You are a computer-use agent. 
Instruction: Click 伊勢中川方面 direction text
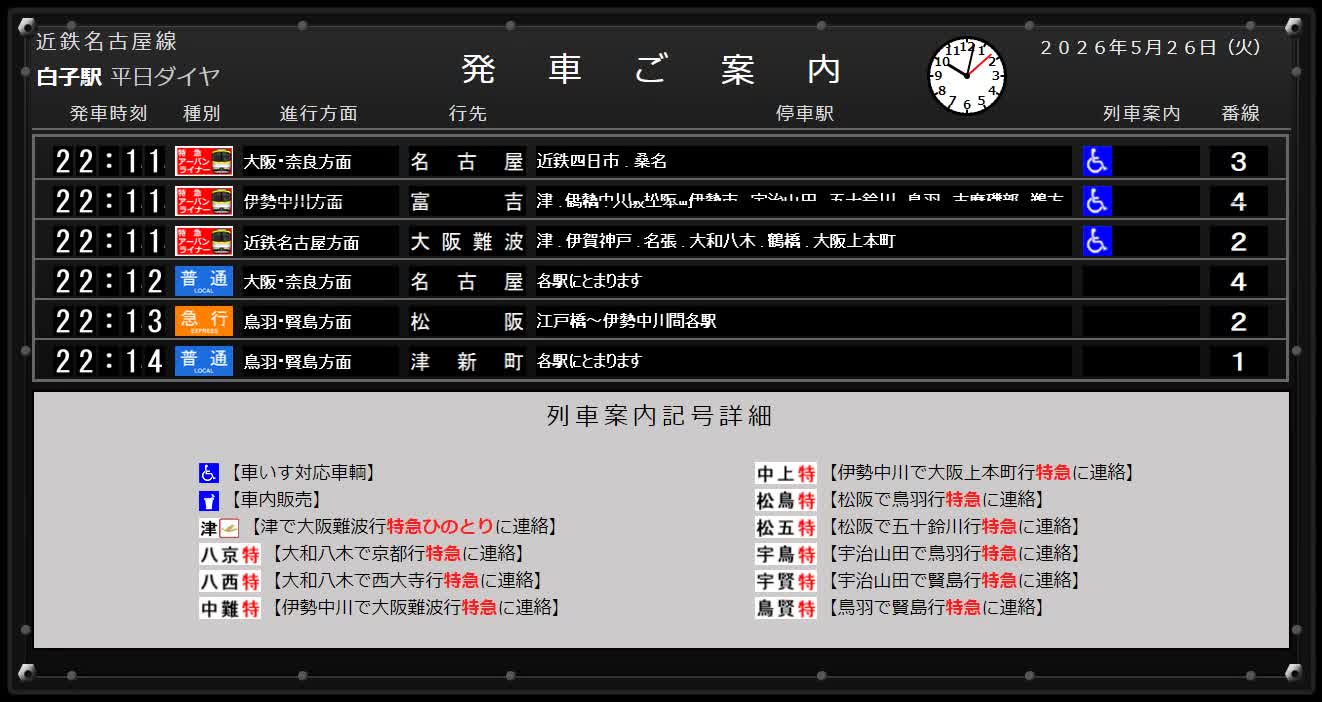pos(293,202)
